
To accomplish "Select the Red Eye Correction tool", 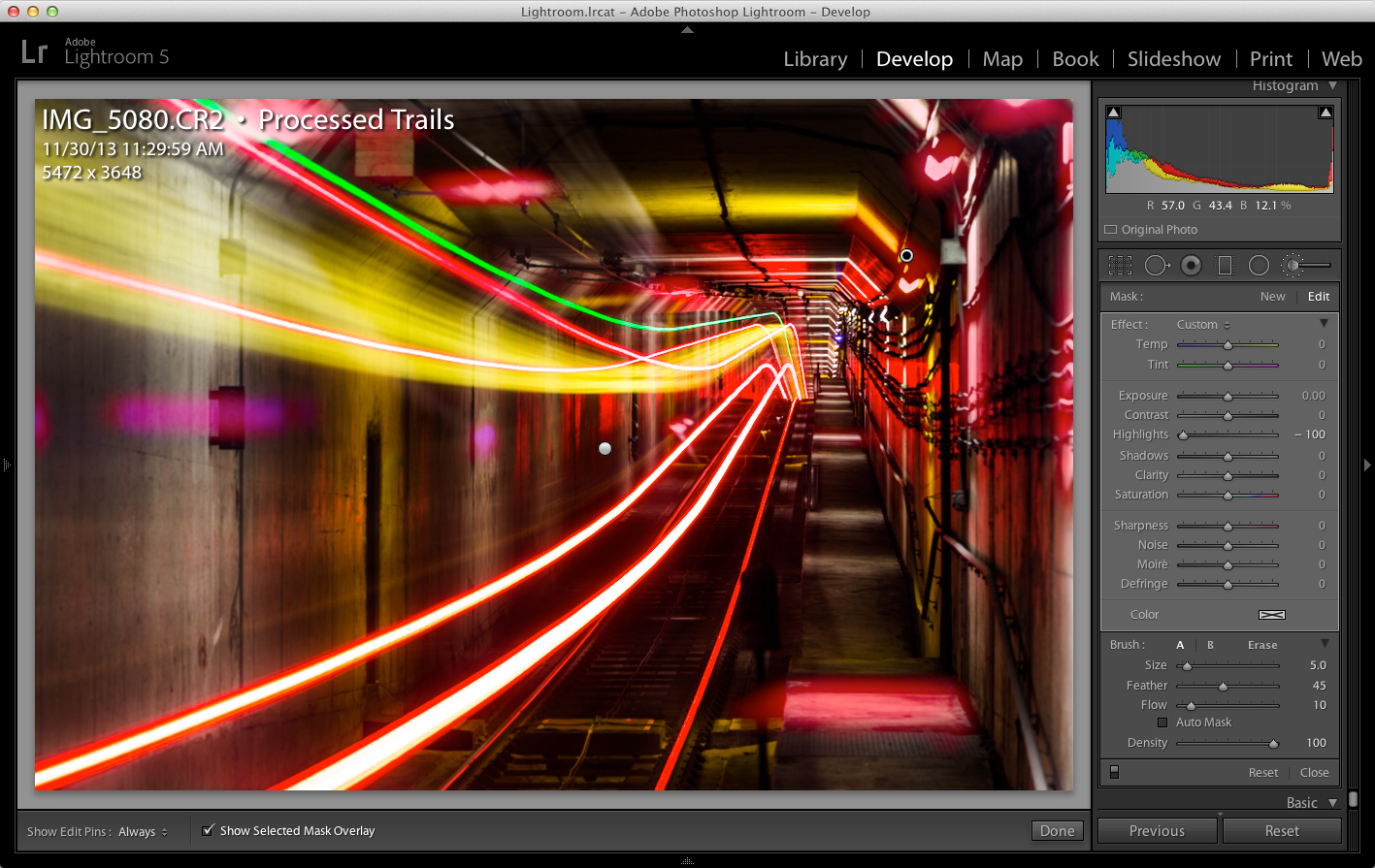I will (x=1191, y=265).
